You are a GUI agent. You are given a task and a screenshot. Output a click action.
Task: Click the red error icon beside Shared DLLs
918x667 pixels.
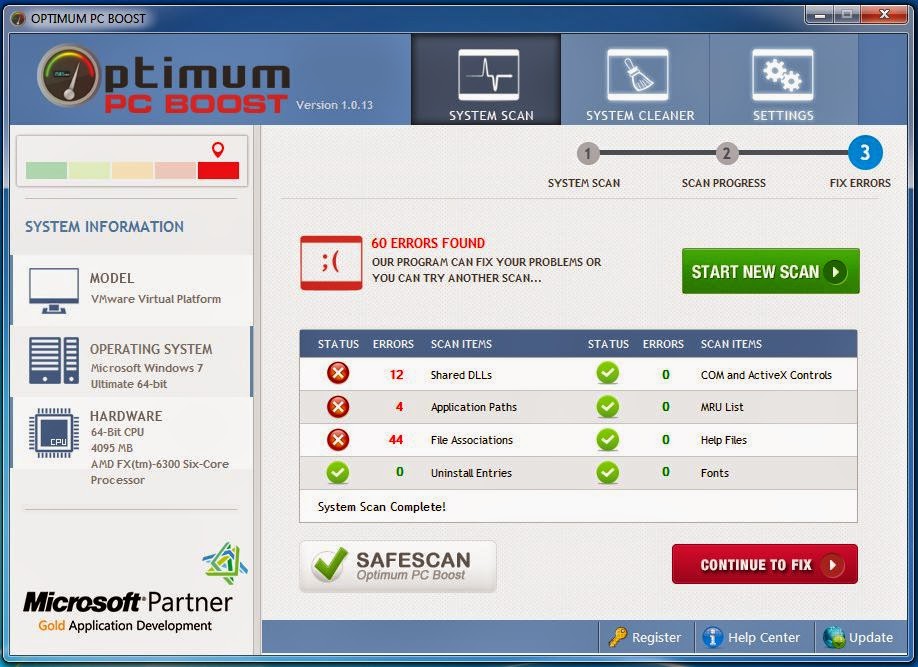[x=337, y=373]
